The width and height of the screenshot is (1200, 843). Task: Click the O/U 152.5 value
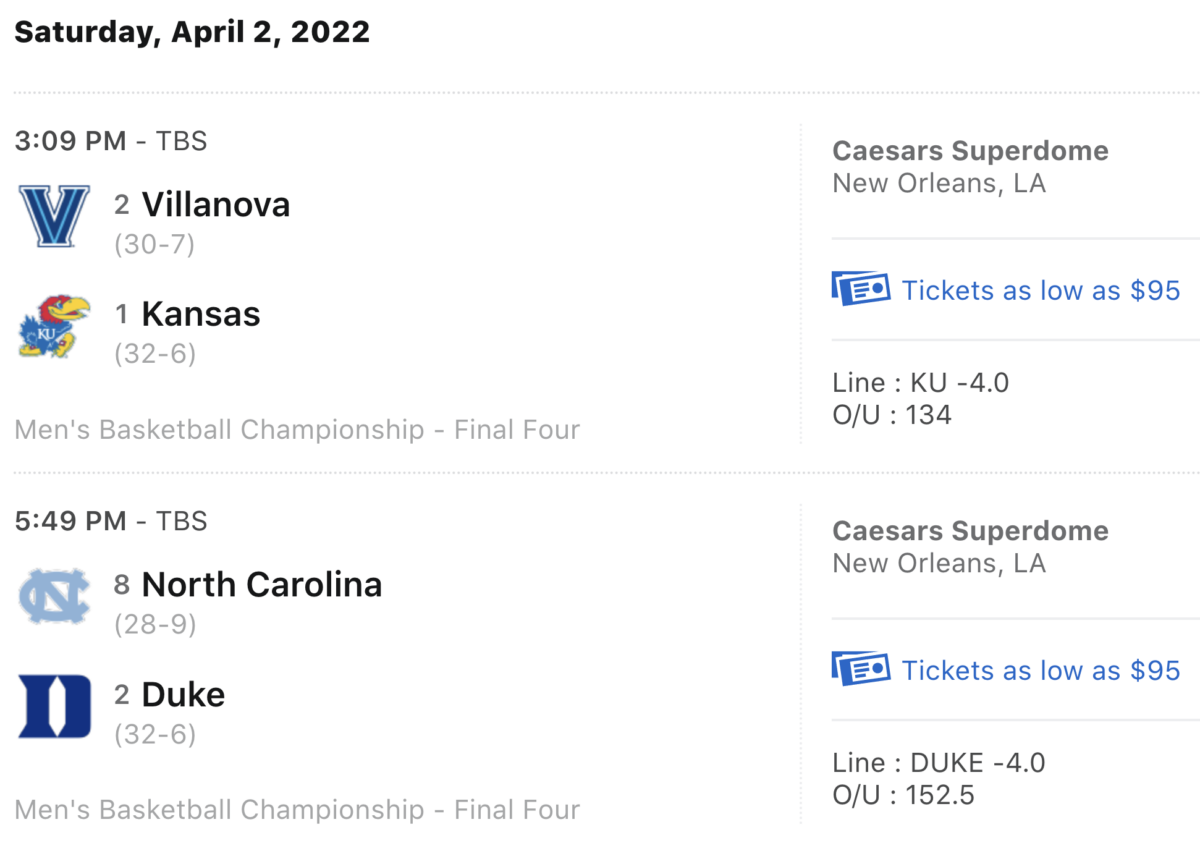point(904,795)
